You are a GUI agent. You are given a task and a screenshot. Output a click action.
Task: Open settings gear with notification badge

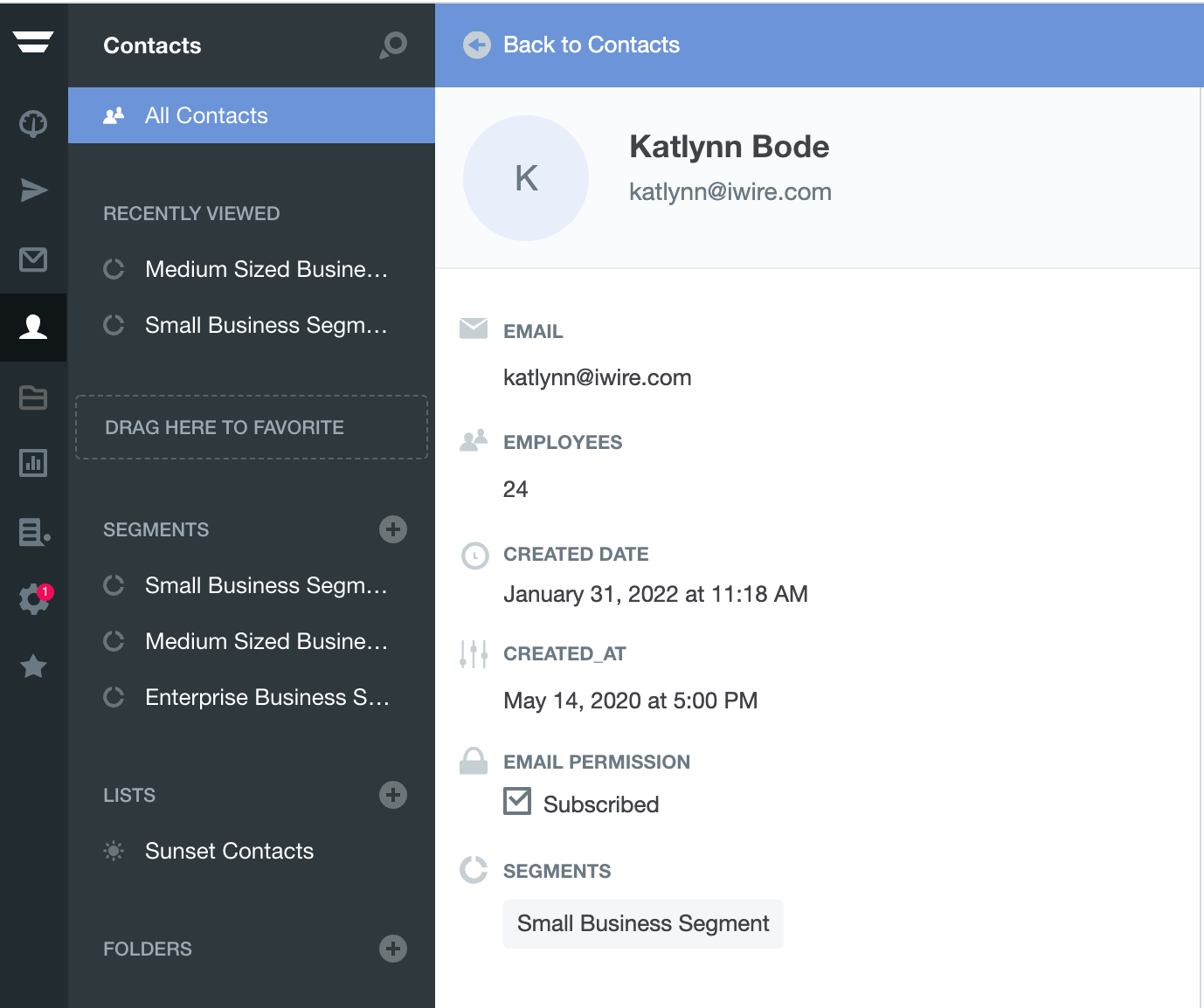point(34,599)
